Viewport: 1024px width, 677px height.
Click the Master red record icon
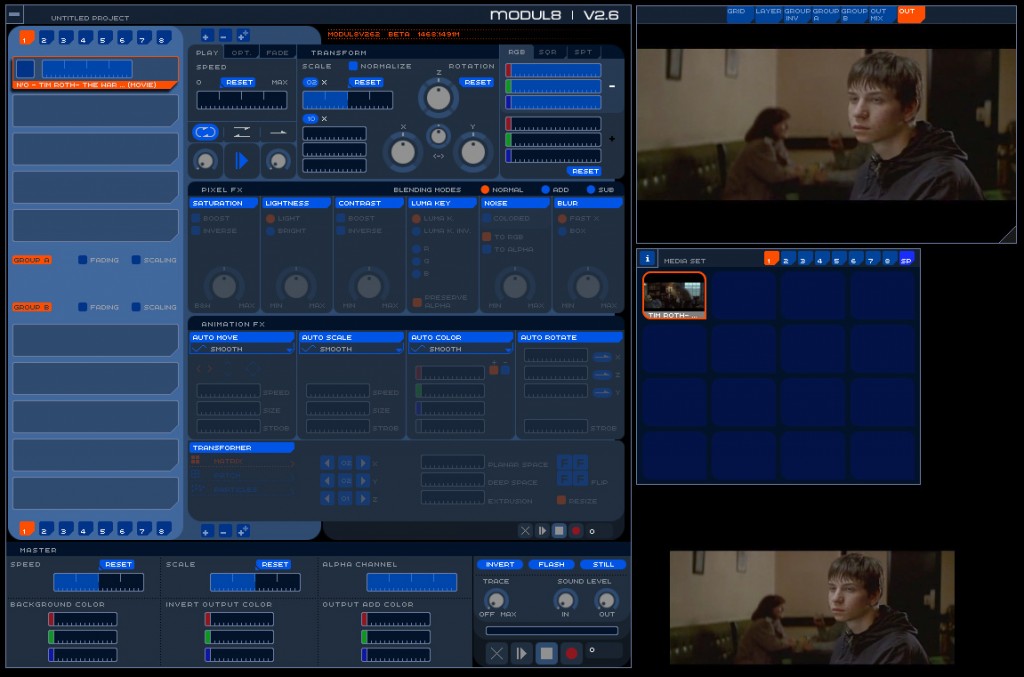click(x=571, y=653)
